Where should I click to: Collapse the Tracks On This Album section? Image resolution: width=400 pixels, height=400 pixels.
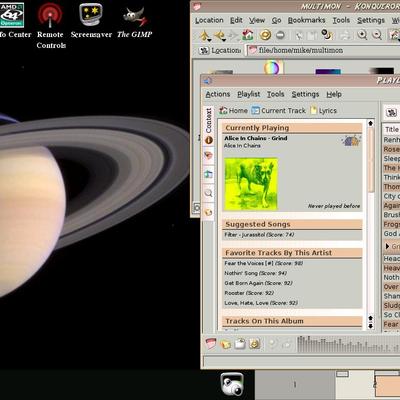pyautogui.click(x=292, y=321)
